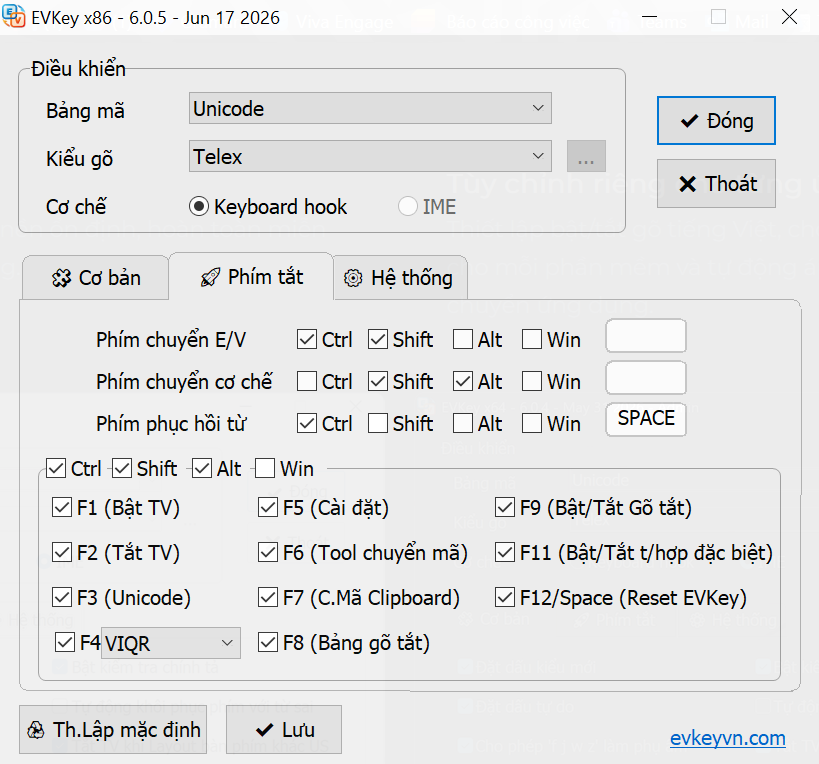Open the evkeyvn.com link
Screen dimensions: 819x764
728,738
